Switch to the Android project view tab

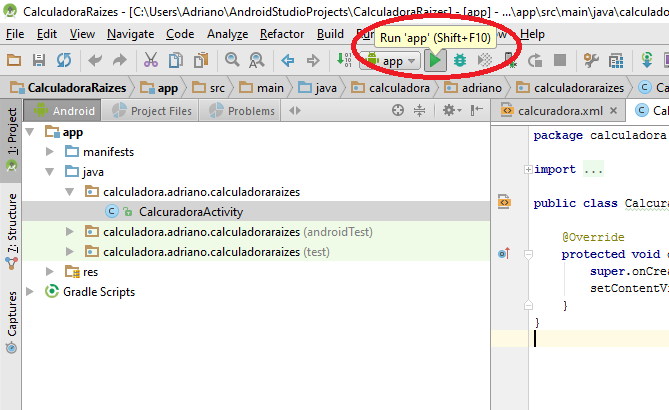(x=63, y=110)
